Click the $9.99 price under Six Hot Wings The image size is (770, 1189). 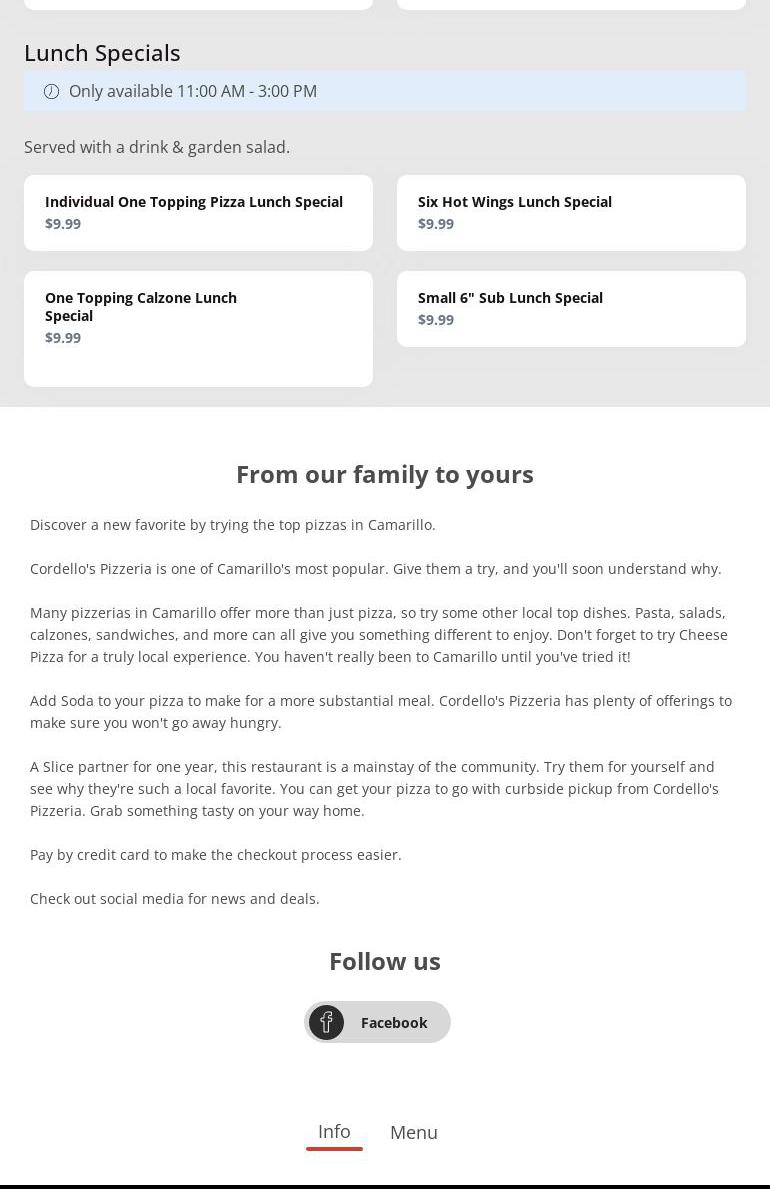[x=436, y=224]
